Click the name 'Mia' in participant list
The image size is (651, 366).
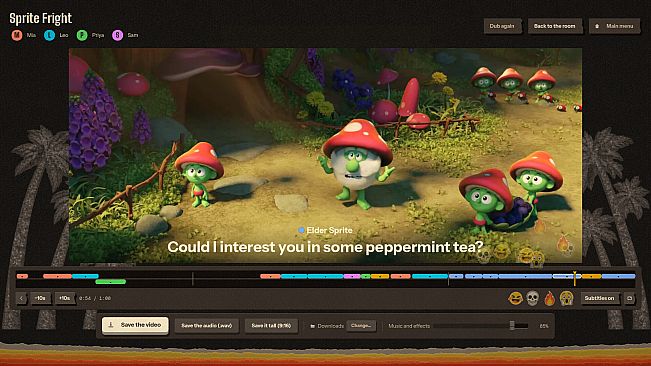(31, 35)
